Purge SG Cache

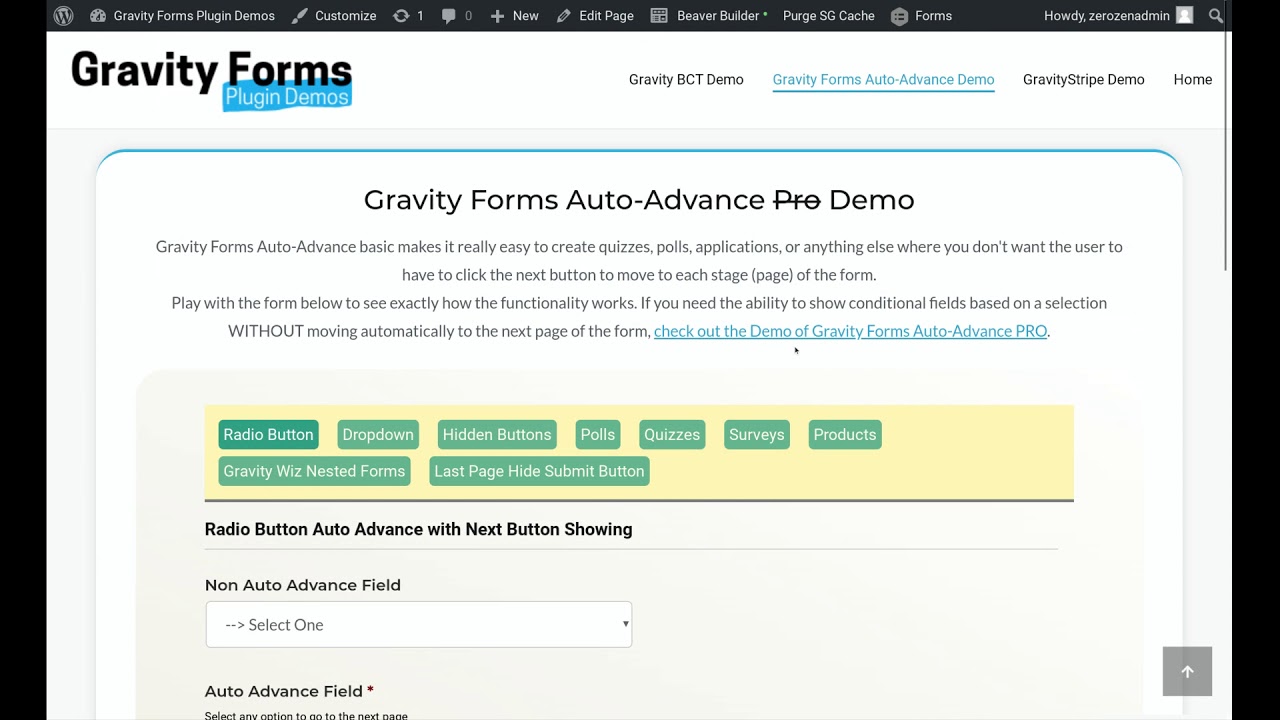(x=828, y=16)
